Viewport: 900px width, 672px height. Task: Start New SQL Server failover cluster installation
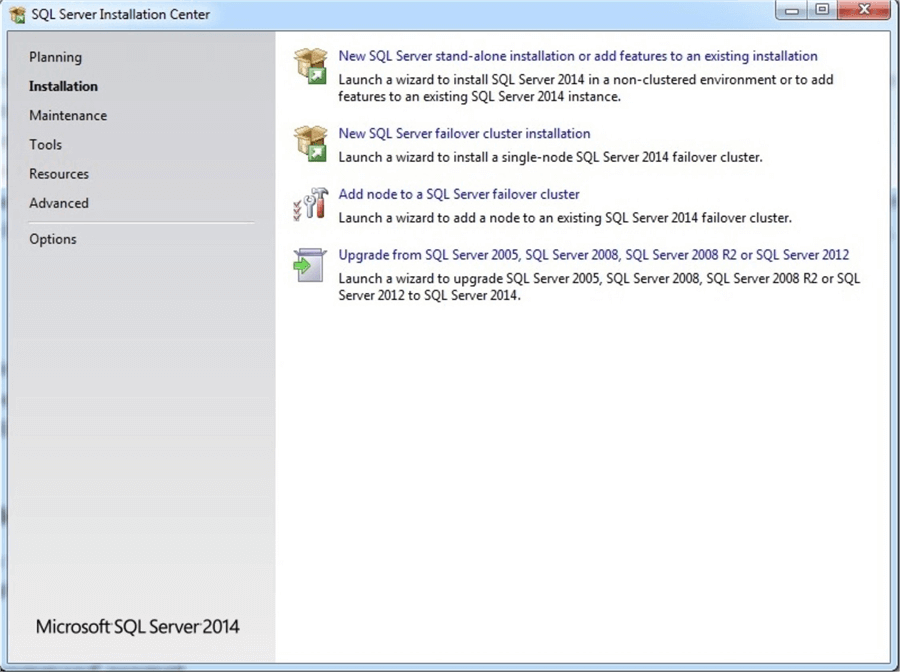point(464,134)
